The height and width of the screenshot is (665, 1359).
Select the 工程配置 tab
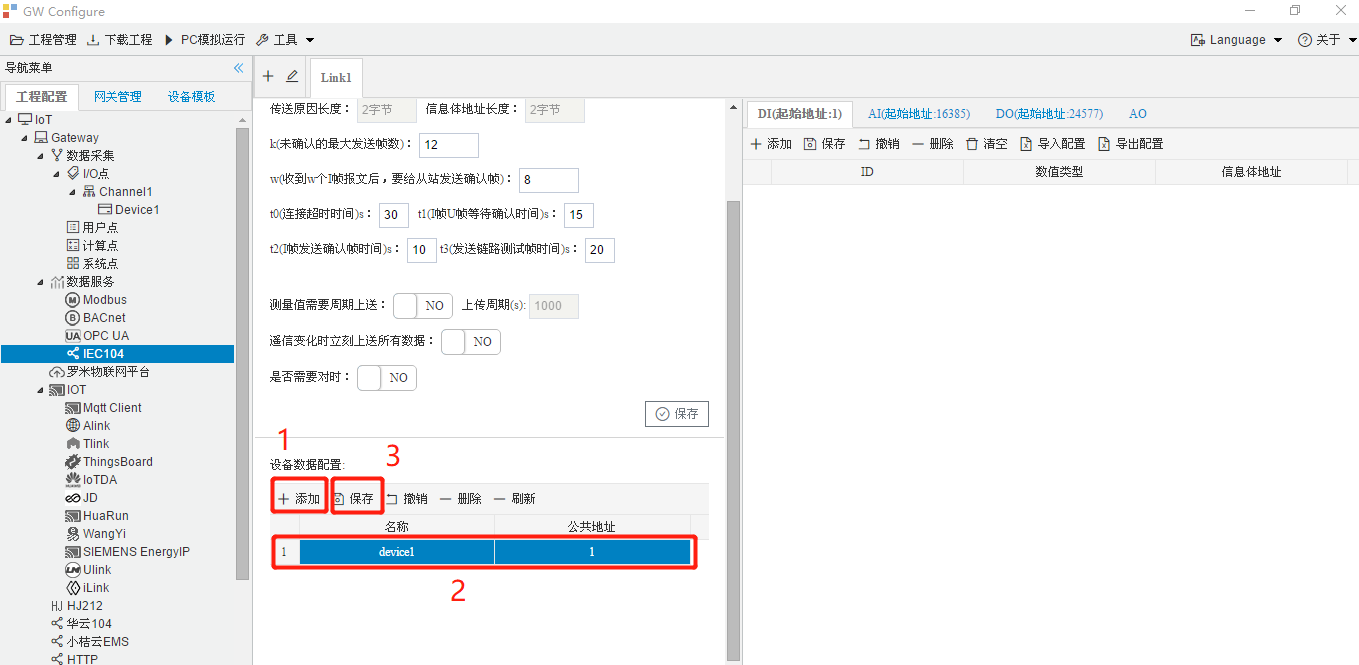pyautogui.click(x=42, y=97)
